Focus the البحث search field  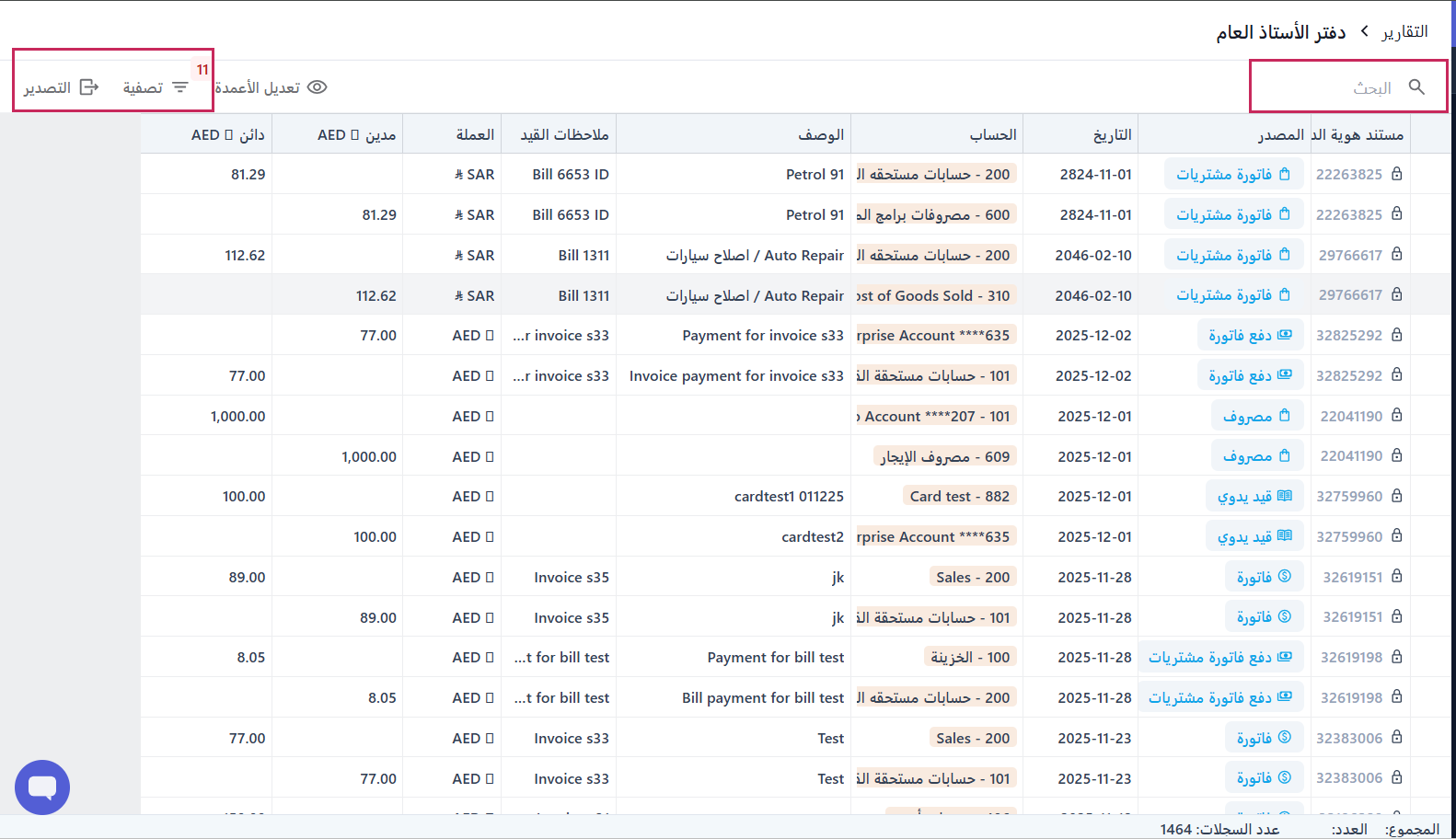click(1335, 87)
